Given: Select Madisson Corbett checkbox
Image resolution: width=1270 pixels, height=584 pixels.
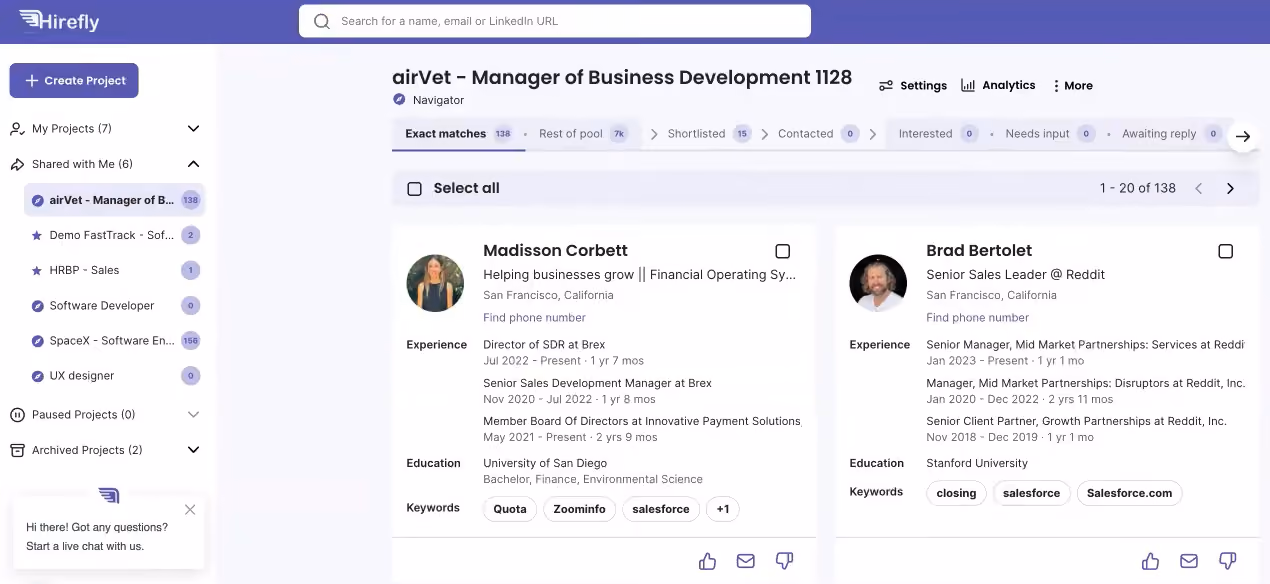Looking at the screenshot, I should [x=783, y=251].
